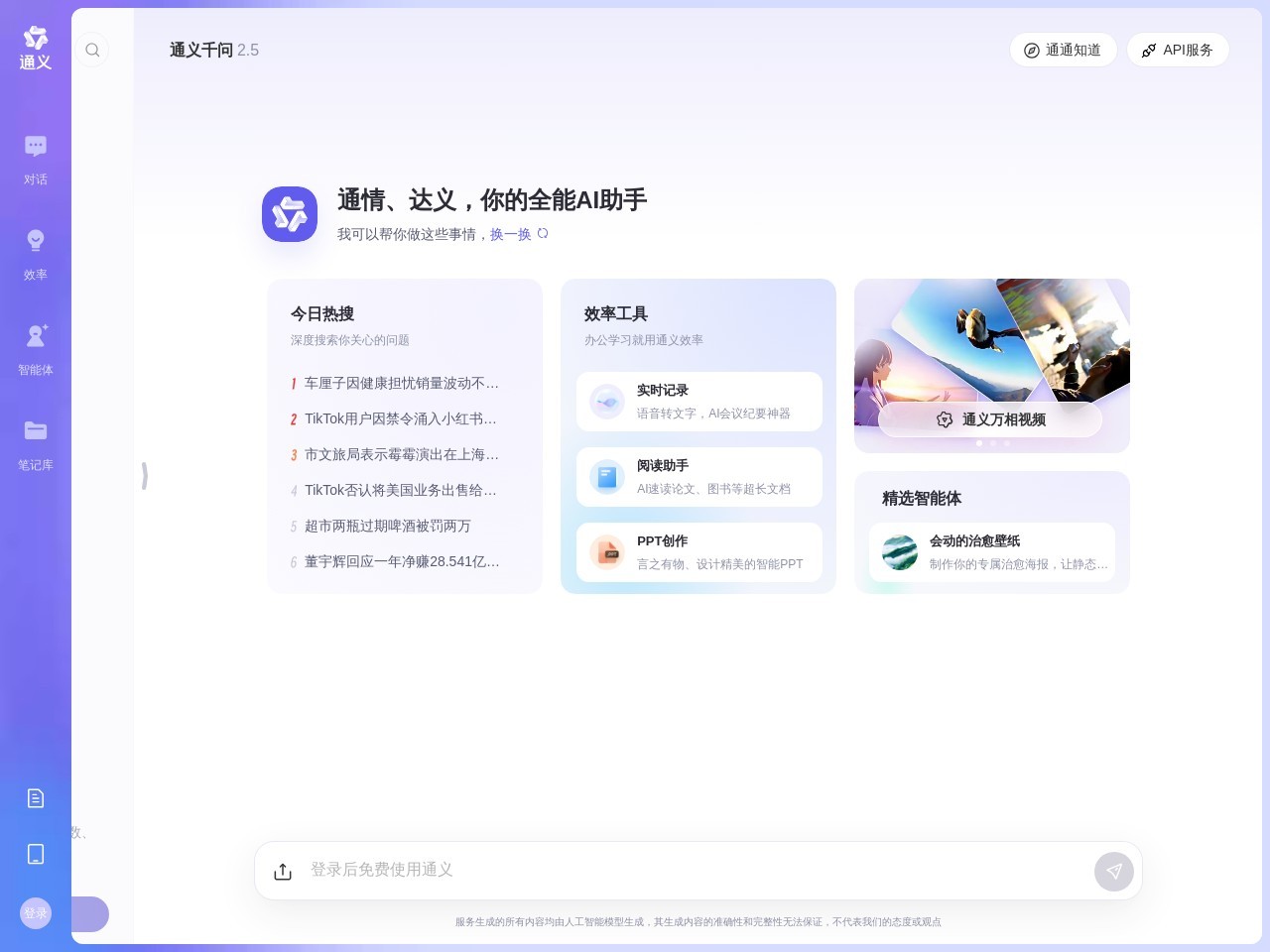Open the 会动的治愈壁纸 agent card
This screenshot has height=952, width=1270.
click(992, 552)
